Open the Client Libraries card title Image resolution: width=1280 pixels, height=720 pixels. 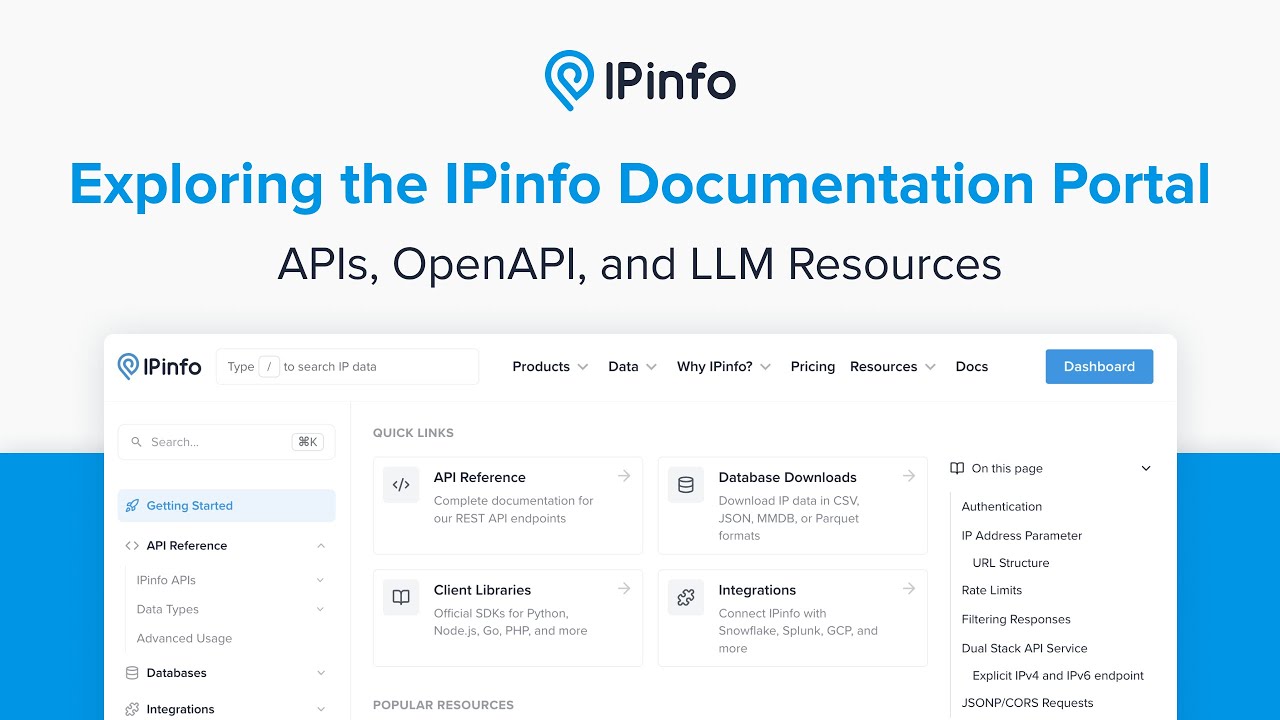(x=483, y=591)
